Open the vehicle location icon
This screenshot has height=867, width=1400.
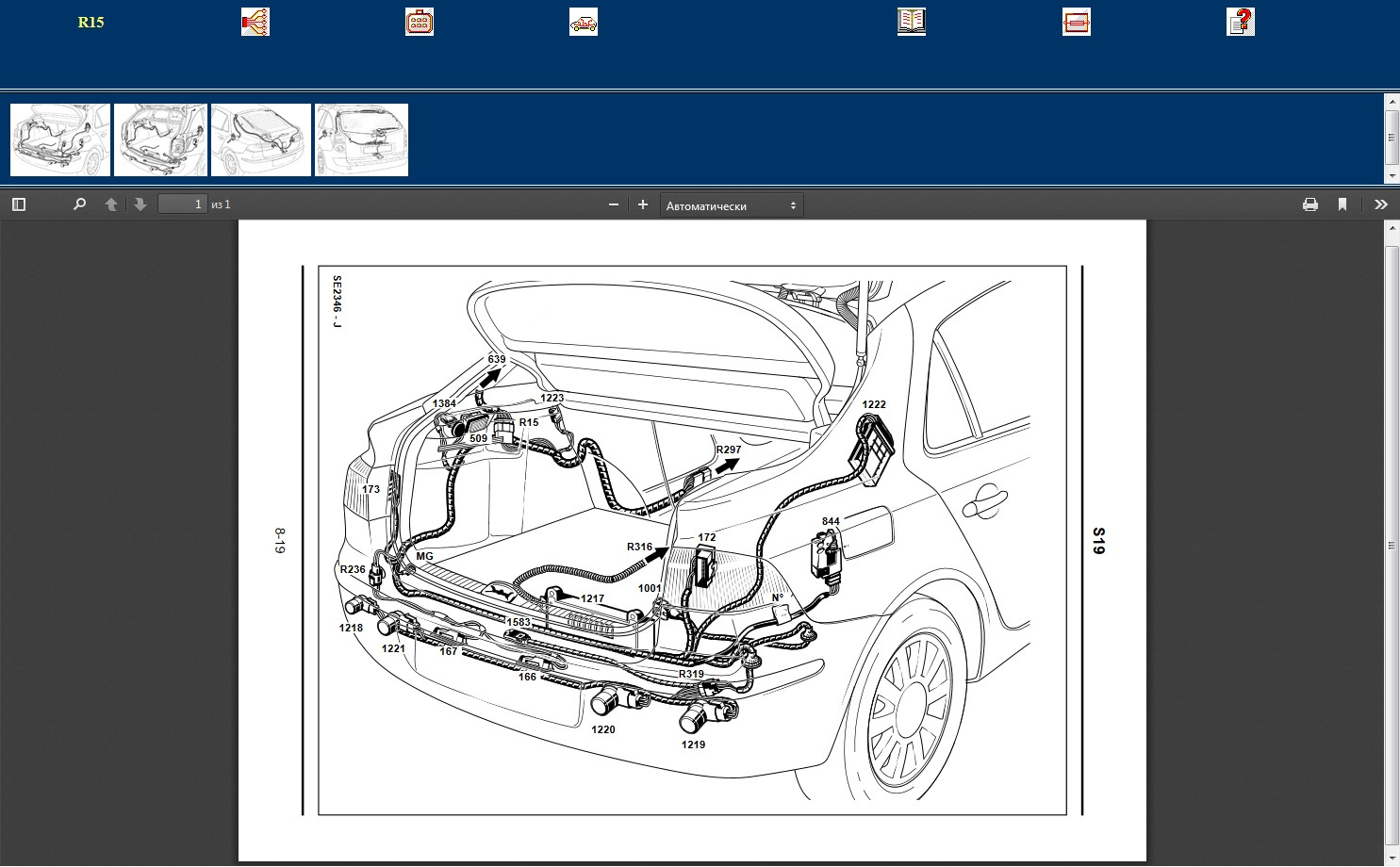(584, 22)
